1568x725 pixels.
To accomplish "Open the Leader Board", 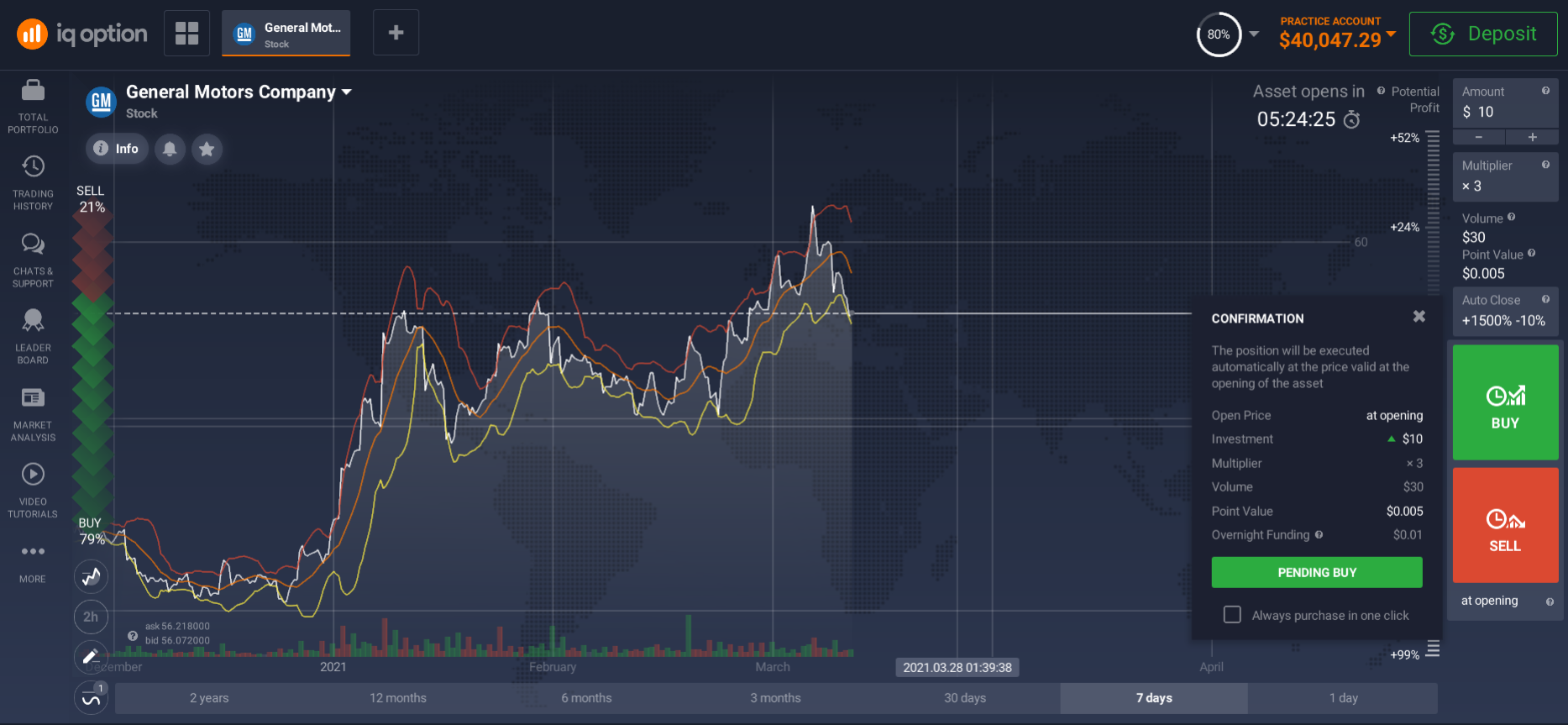I will point(33,336).
